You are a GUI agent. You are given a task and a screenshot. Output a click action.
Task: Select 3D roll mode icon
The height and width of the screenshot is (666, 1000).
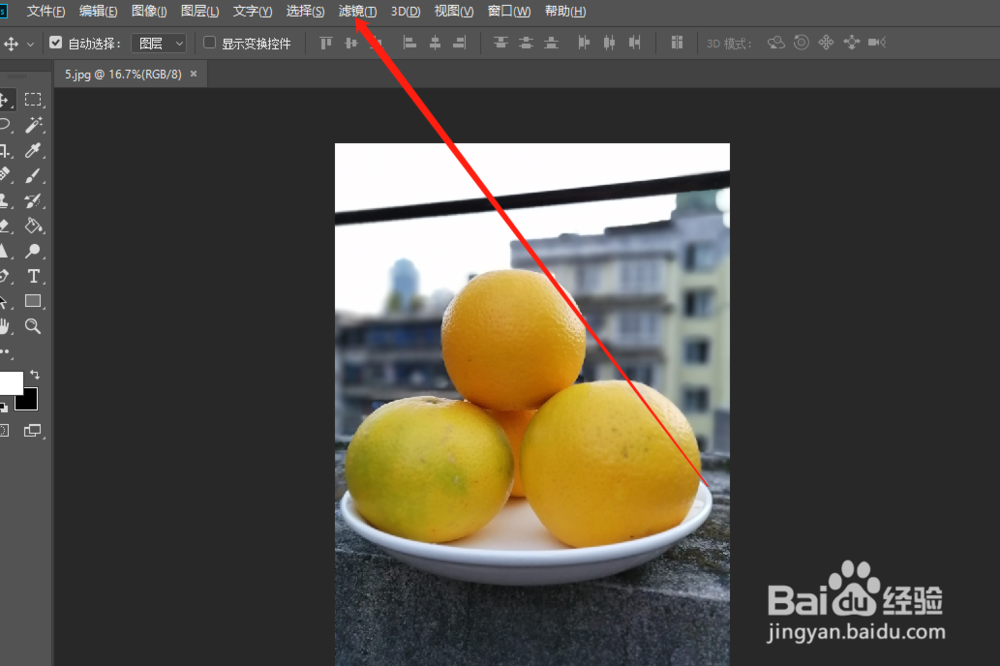click(x=801, y=43)
